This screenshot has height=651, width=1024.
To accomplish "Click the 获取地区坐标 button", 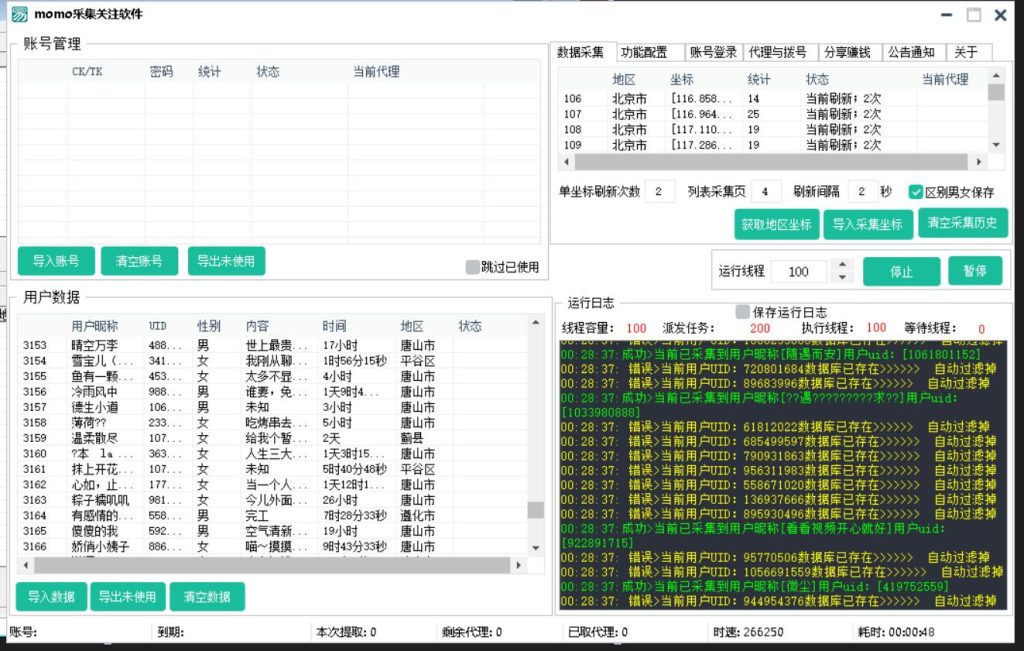I will 775,224.
